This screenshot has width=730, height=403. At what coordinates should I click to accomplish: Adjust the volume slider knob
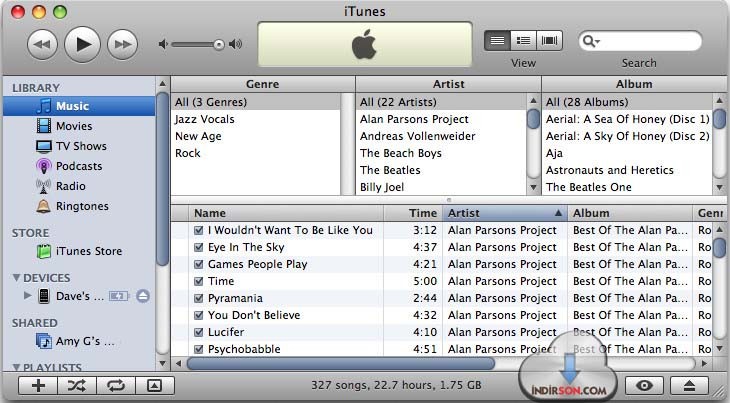pyautogui.click(x=219, y=45)
